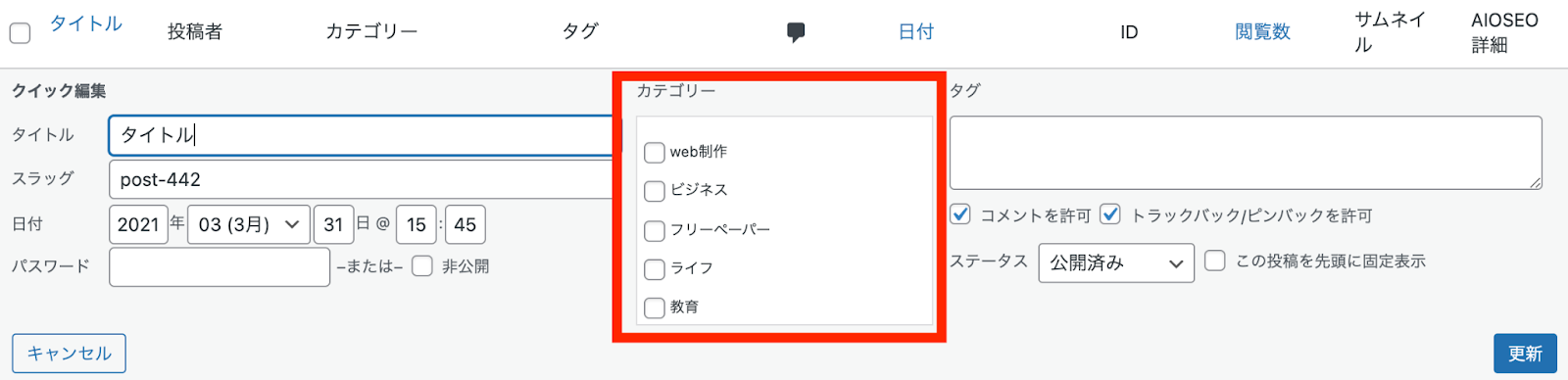Image resolution: width=1568 pixels, height=380 pixels.
Task: Check the 教育 category checkbox
Action: pos(655,308)
